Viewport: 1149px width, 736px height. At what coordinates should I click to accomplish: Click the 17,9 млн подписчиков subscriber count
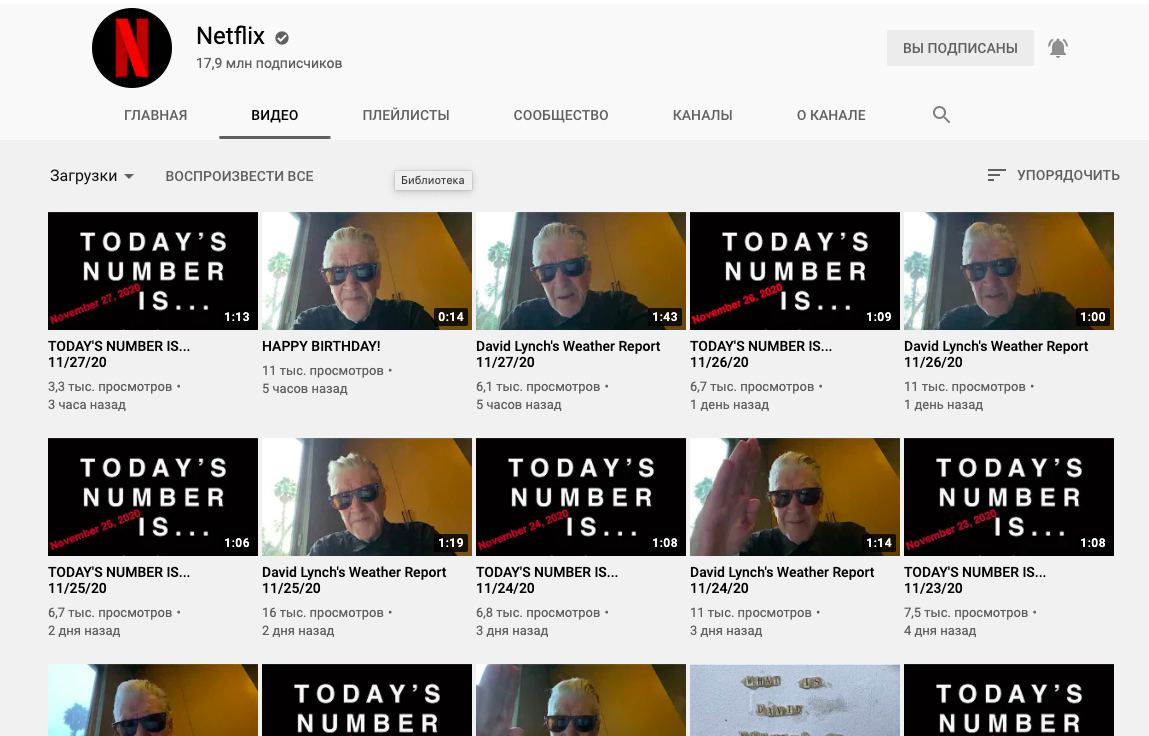click(x=269, y=64)
